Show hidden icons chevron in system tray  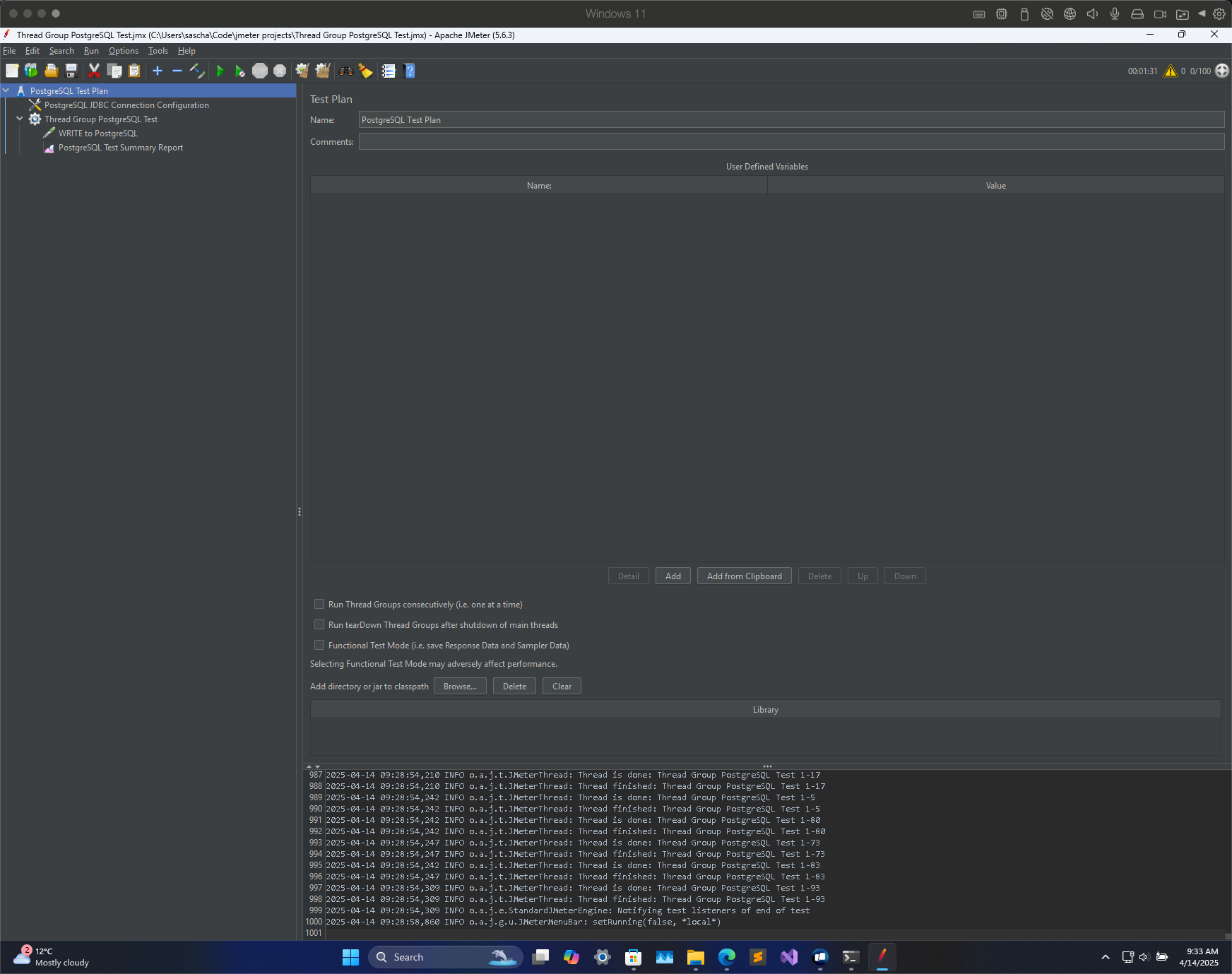click(x=1106, y=957)
